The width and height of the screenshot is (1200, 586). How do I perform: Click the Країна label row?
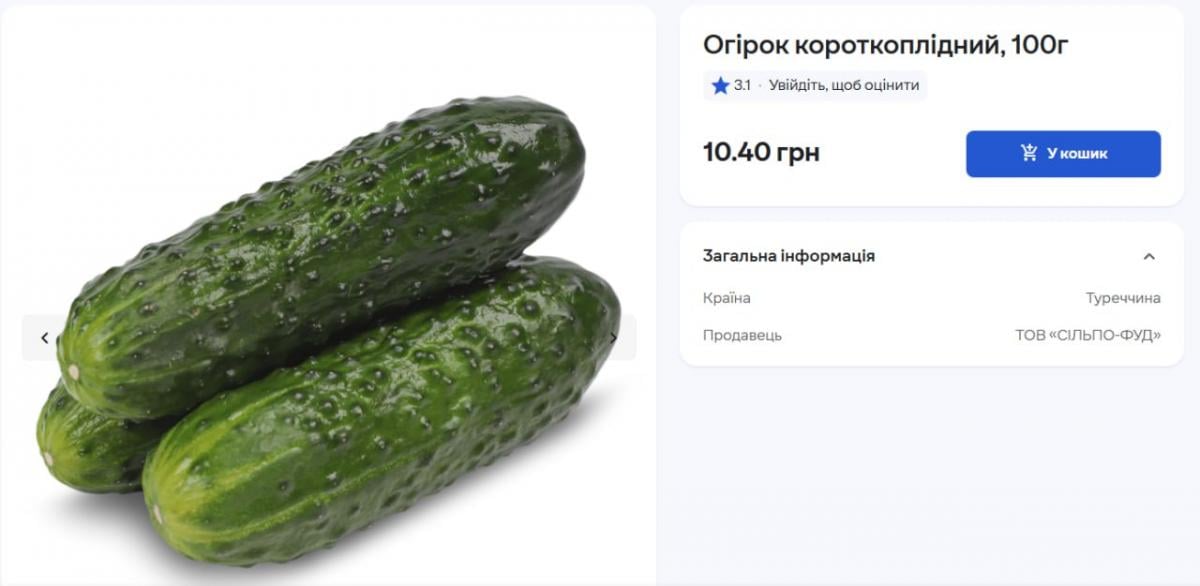[725, 297]
